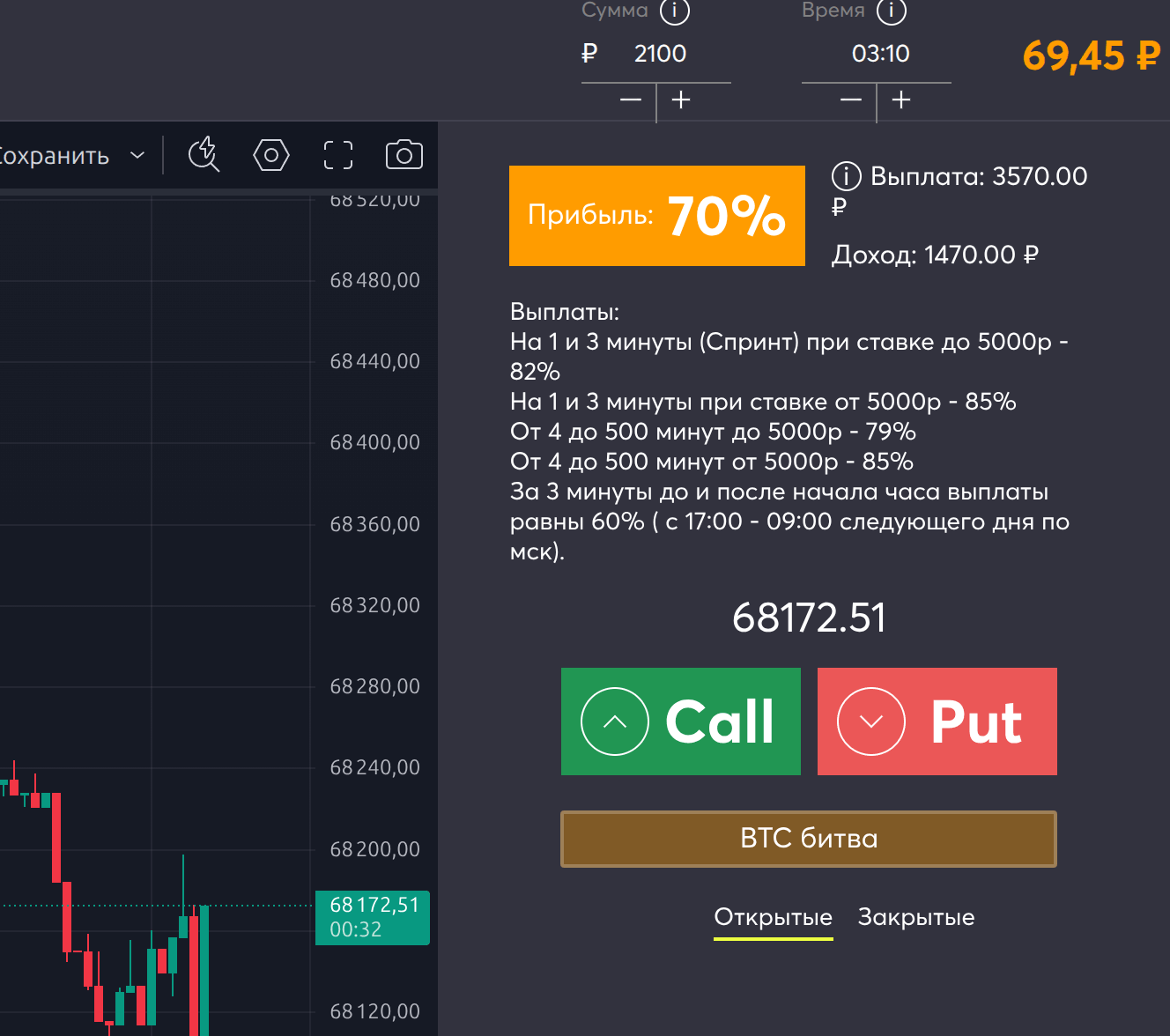Toggle fullscreen chart mode
The width and height of the screenshot is (1170, 1036).
[x=338, y=155]
